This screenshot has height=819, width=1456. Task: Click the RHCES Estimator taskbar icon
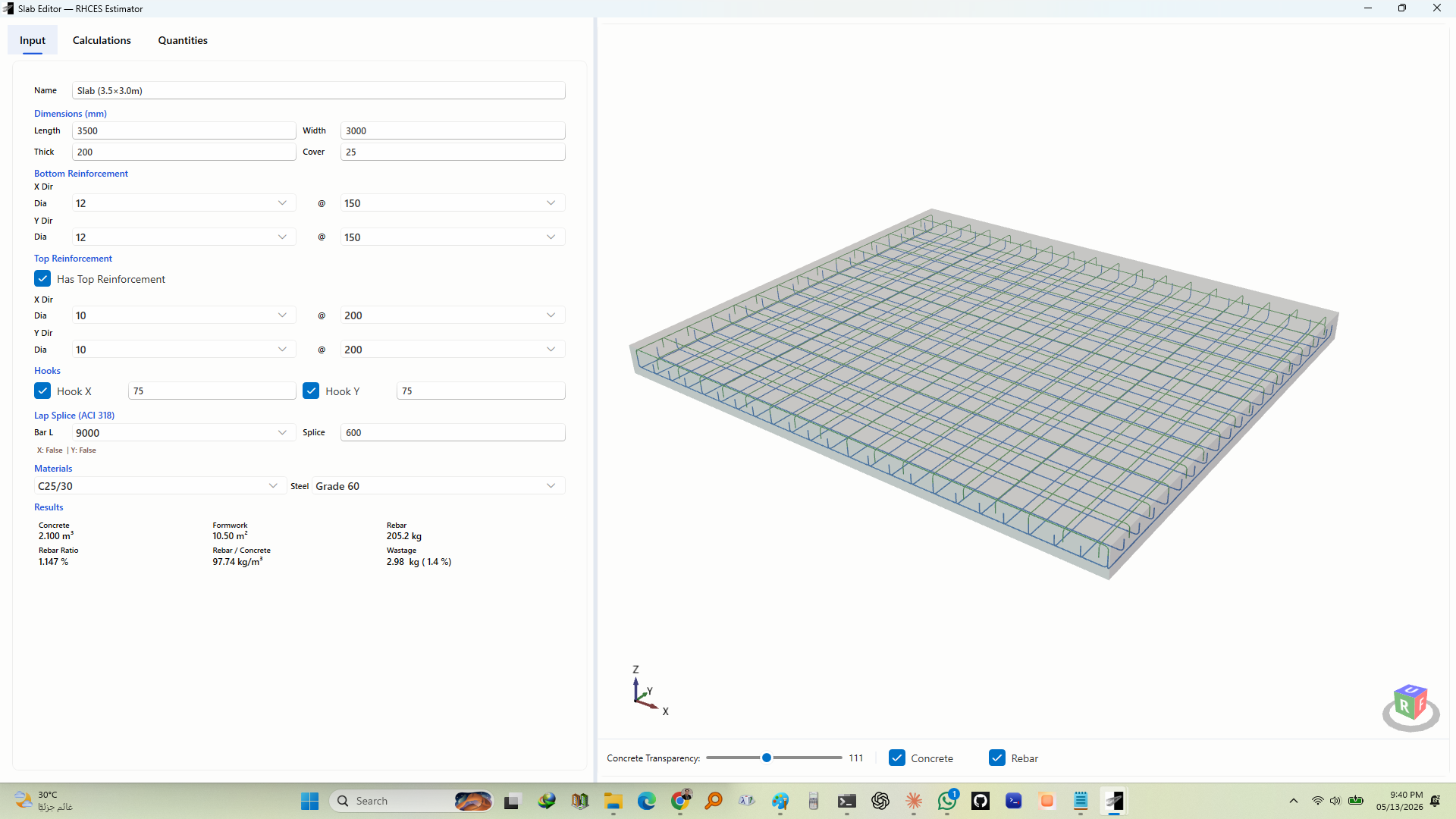1114,801
